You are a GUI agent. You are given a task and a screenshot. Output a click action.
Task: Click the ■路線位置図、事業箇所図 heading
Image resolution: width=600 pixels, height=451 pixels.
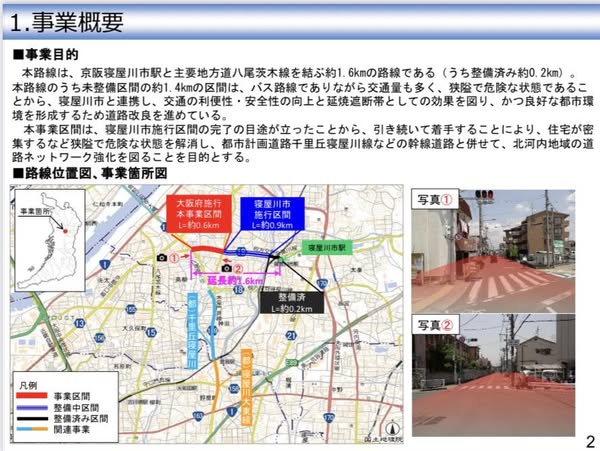coord(86,173)
